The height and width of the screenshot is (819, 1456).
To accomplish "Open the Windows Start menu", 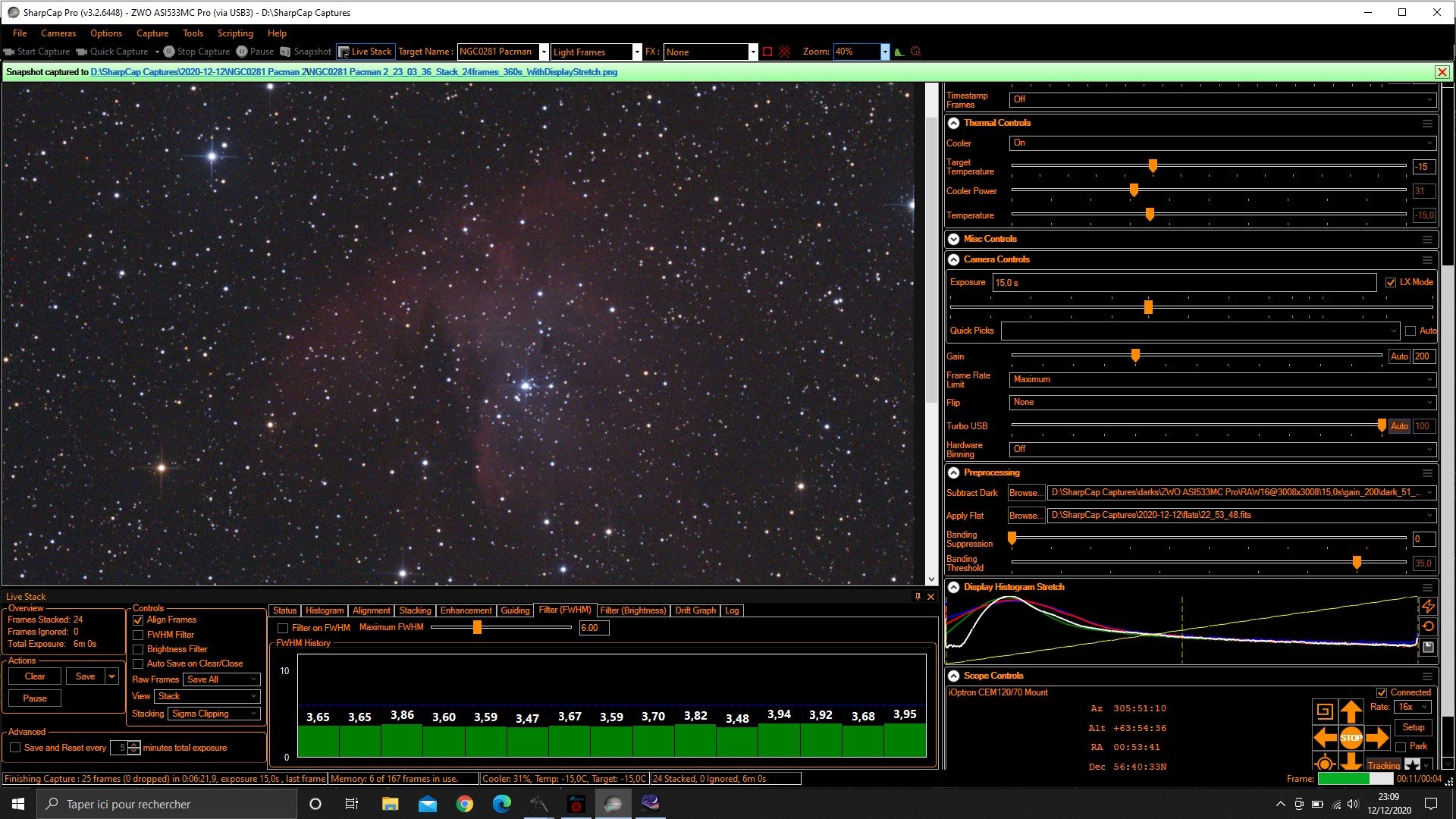I will point(18,804).
